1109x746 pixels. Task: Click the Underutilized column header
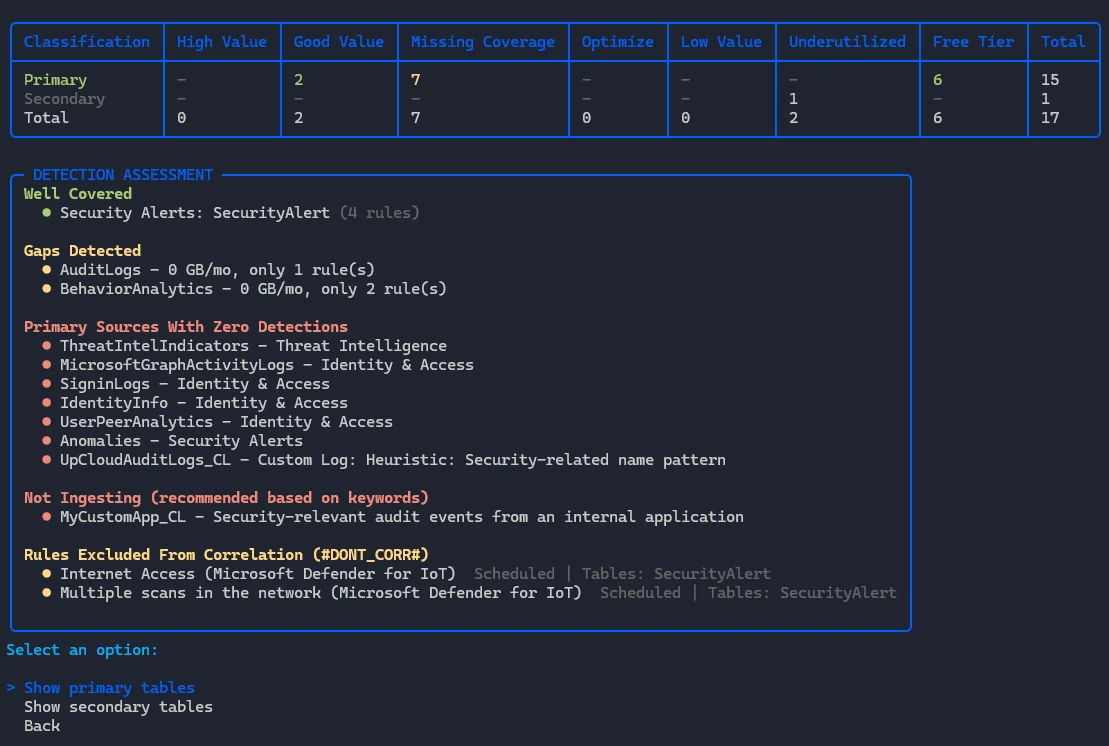847,42
